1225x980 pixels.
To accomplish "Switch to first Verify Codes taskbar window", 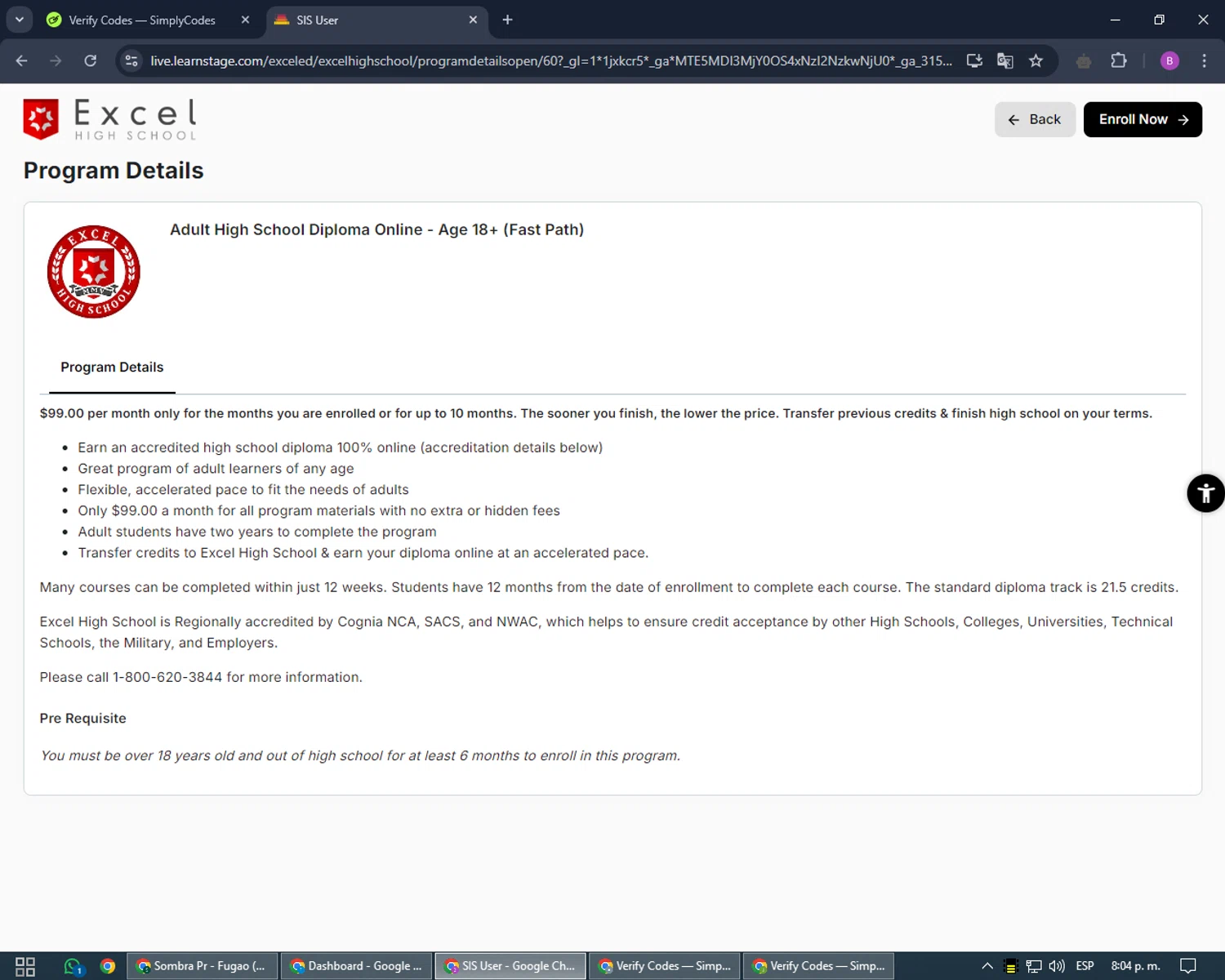I will coord(665,966).
